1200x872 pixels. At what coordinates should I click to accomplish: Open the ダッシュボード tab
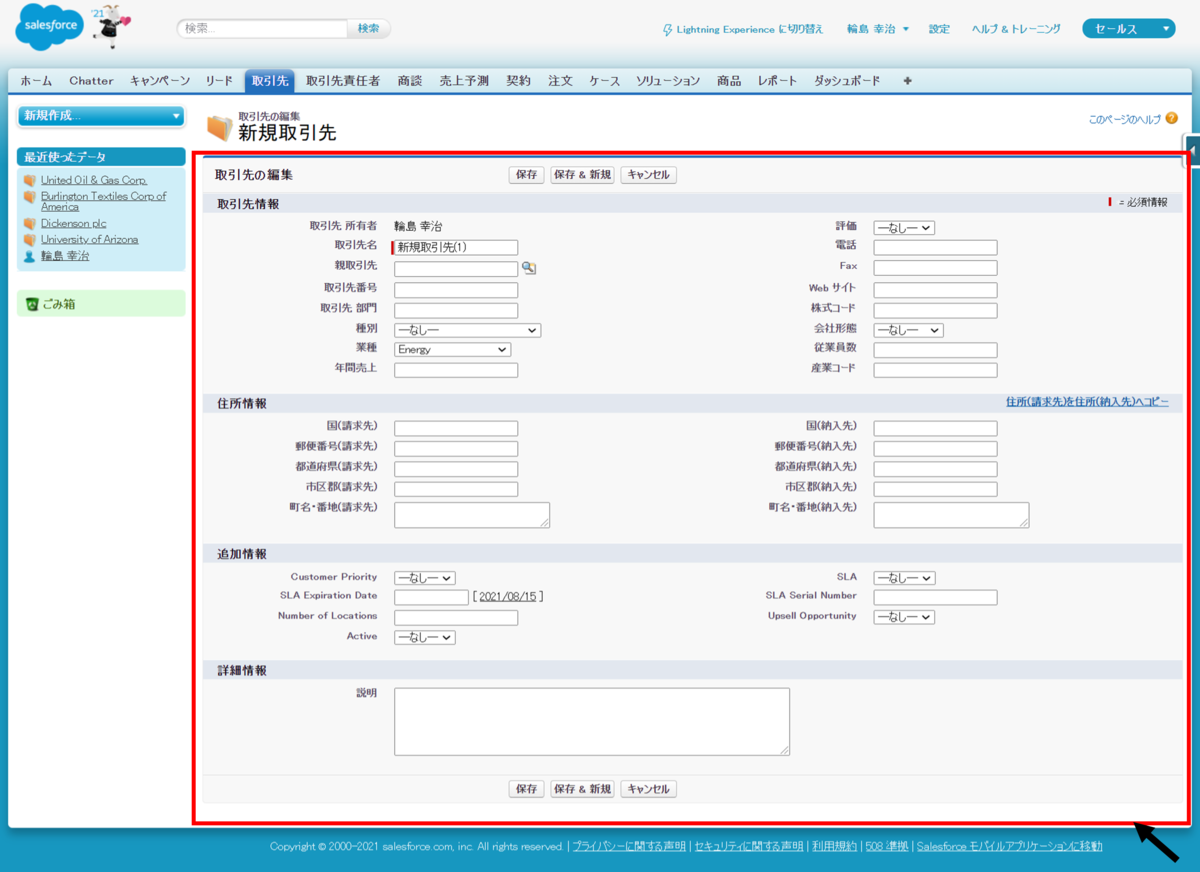847,81
